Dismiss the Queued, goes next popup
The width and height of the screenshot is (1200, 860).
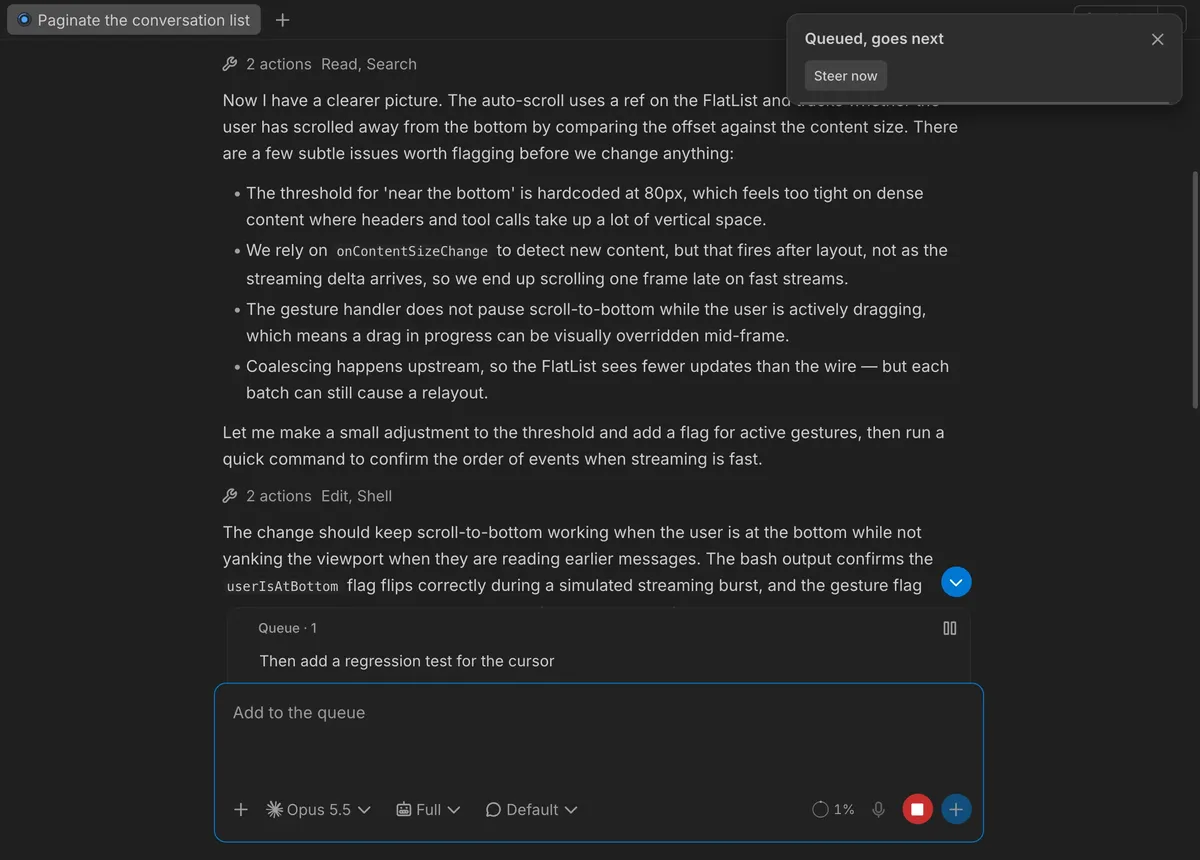(1157, 39)
